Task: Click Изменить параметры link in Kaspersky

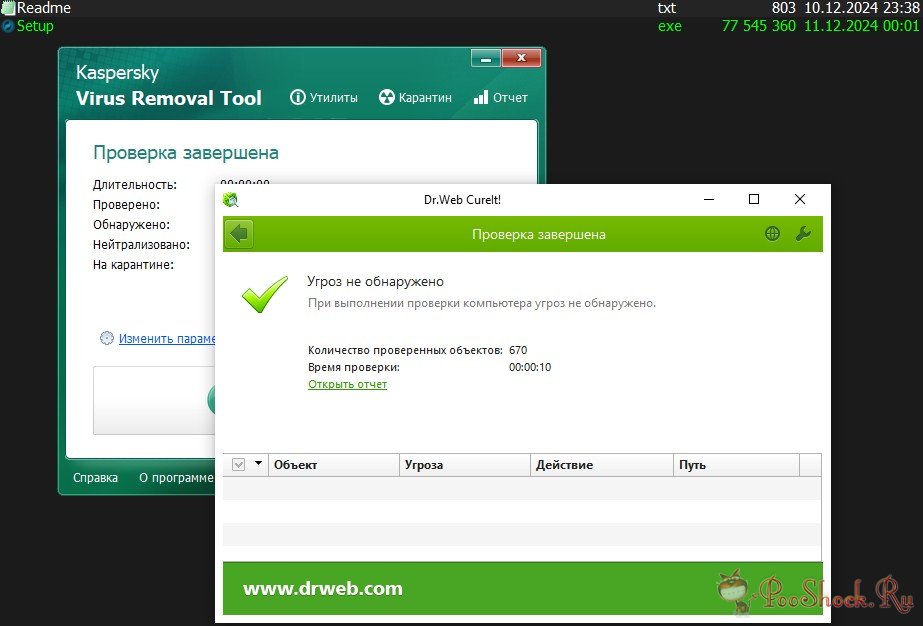Action: 167,339
